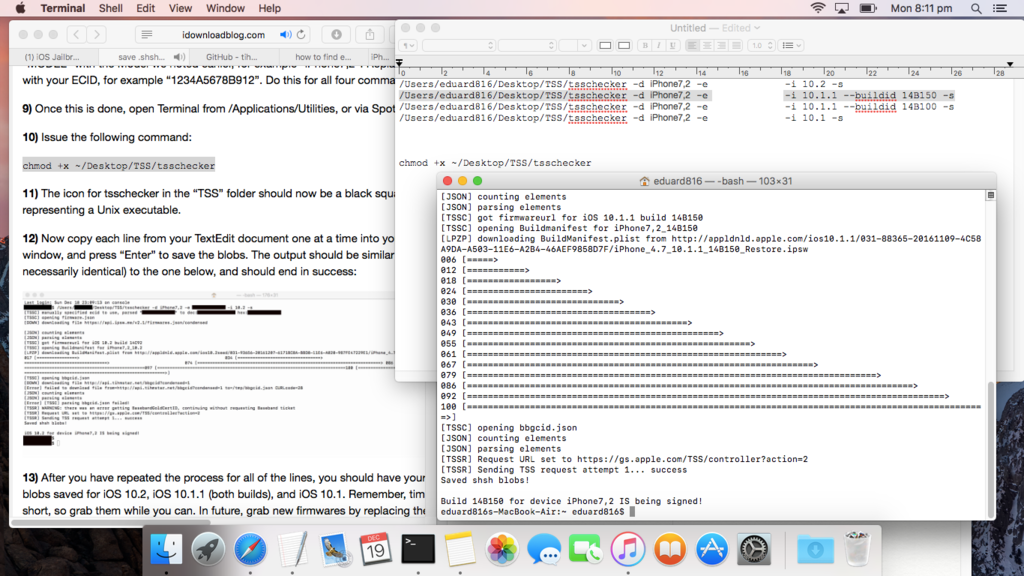
Task: Toggle Terminal alternate screen scroll icon
Action: [991, 195]
